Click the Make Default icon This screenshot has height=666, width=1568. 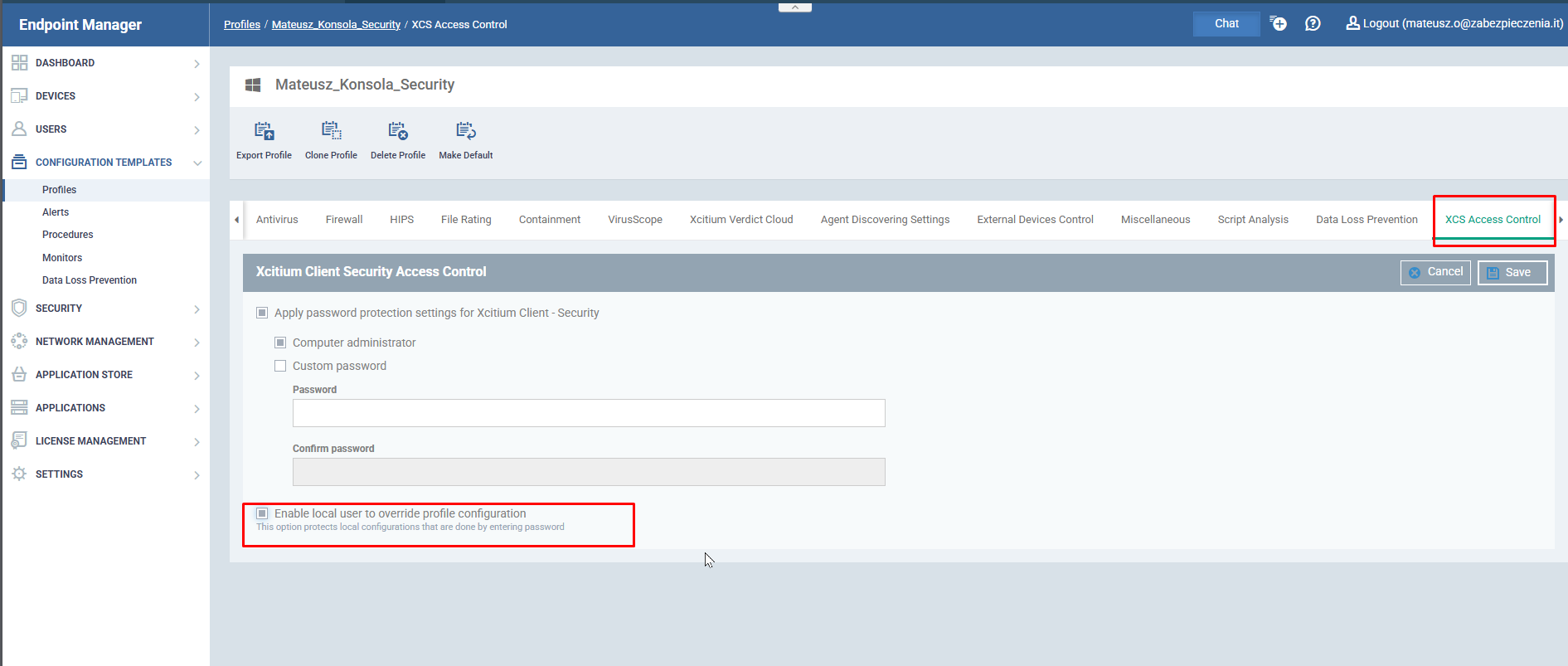(x=465, y=131)
